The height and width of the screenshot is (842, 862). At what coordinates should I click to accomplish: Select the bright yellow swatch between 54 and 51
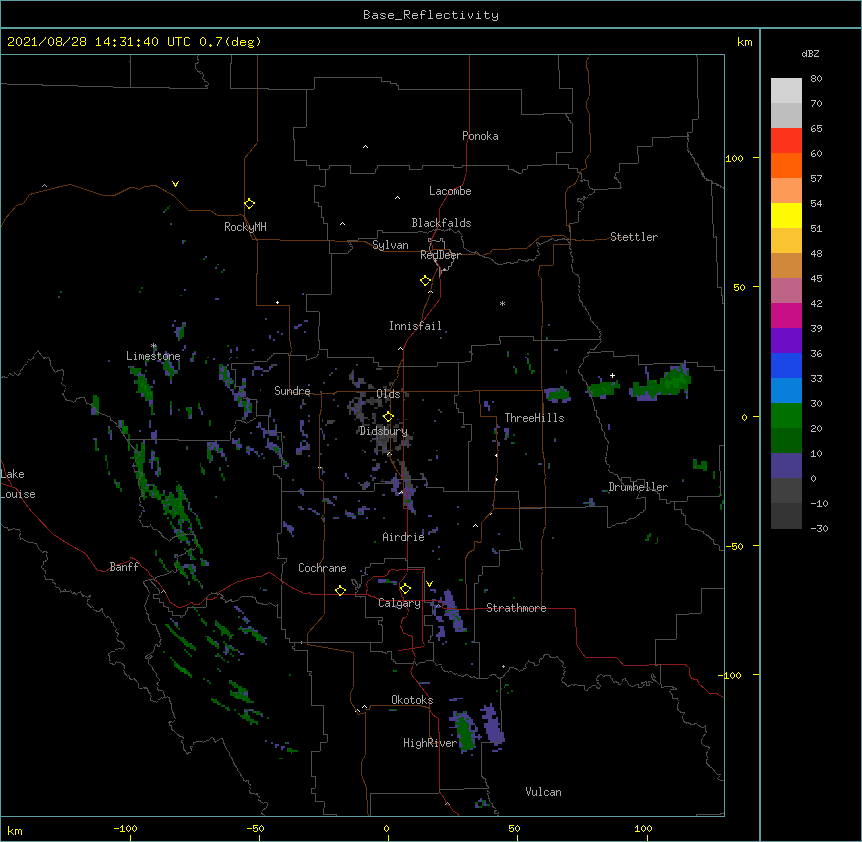point(786,215)
